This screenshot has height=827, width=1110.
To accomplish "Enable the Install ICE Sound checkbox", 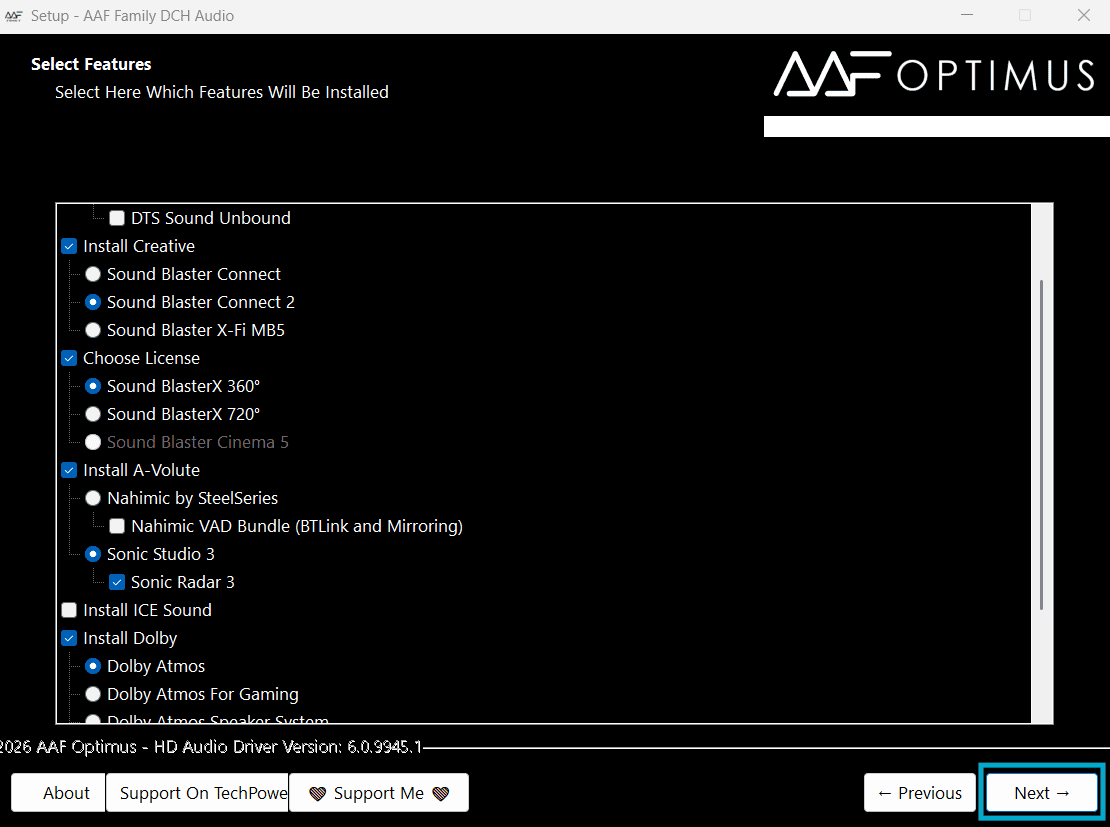I will (x=69, y=610).
